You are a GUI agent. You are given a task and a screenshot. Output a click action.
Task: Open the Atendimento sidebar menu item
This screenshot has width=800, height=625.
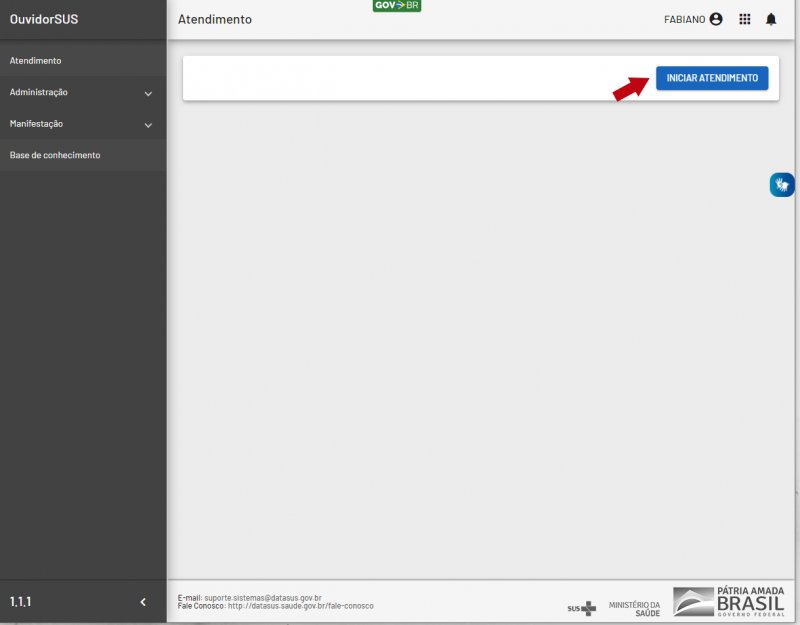point(36,61)
